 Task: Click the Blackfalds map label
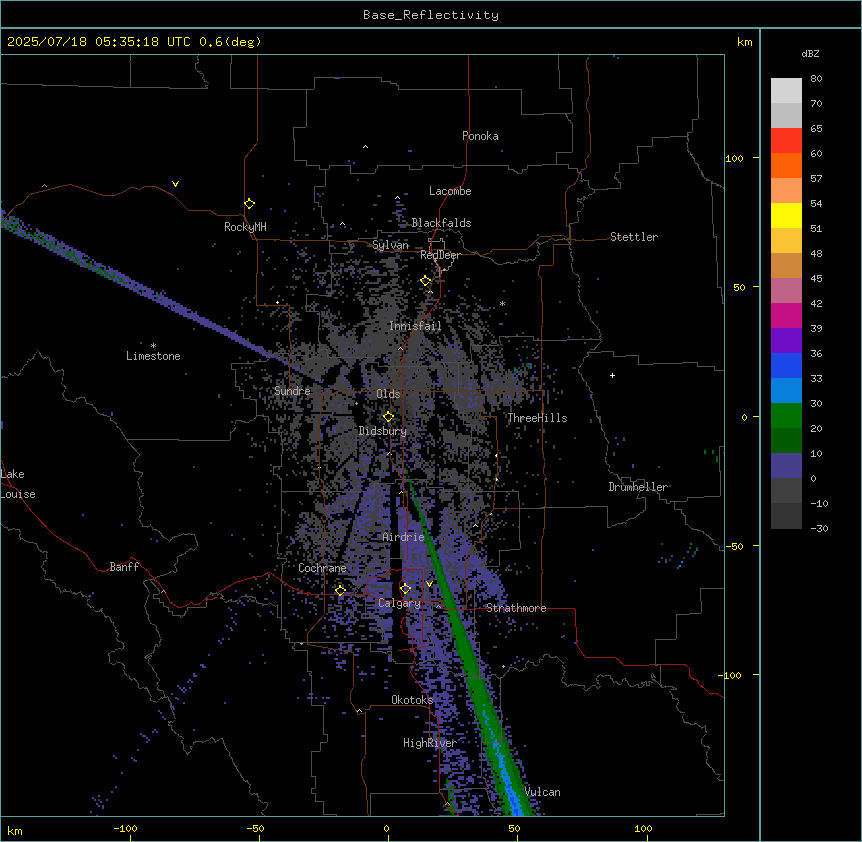click(x=441, y=223)
